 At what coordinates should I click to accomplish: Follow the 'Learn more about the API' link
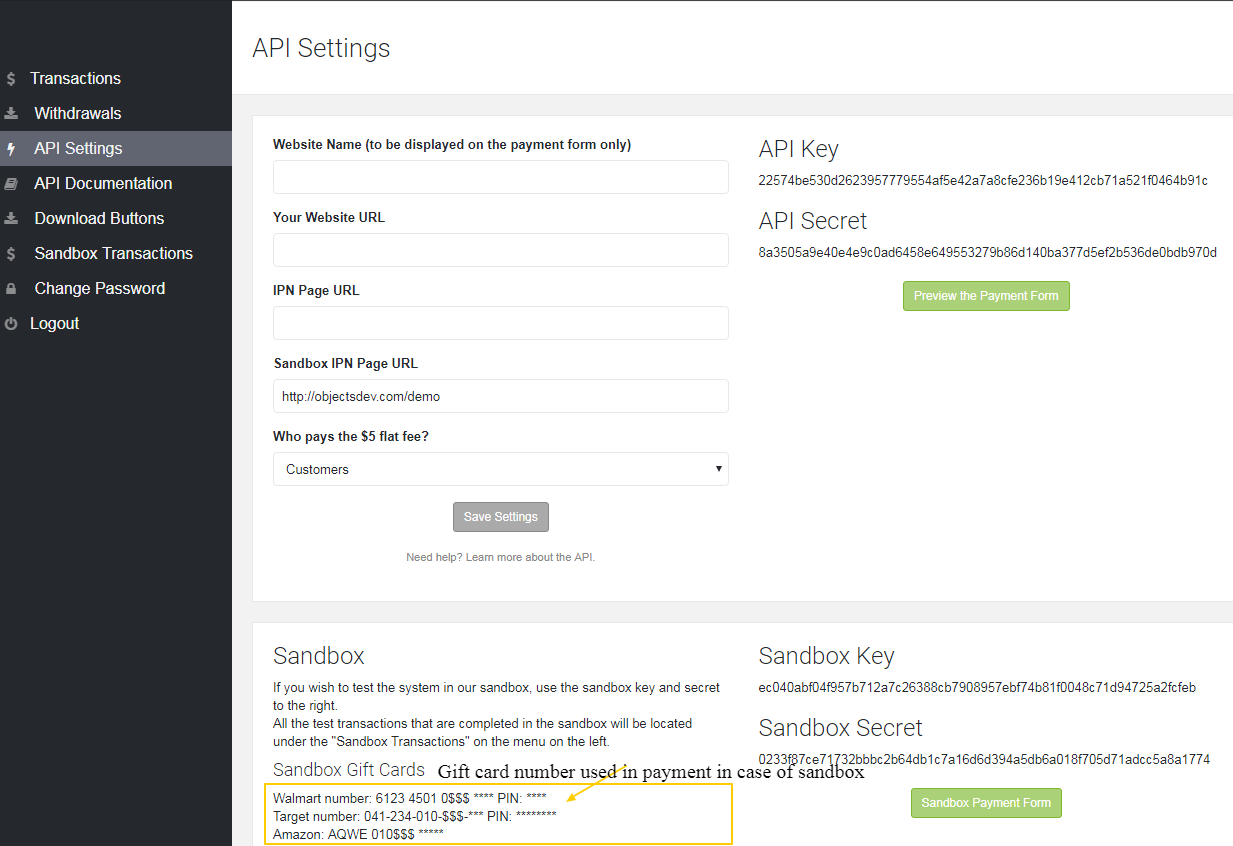coord(530,557)
